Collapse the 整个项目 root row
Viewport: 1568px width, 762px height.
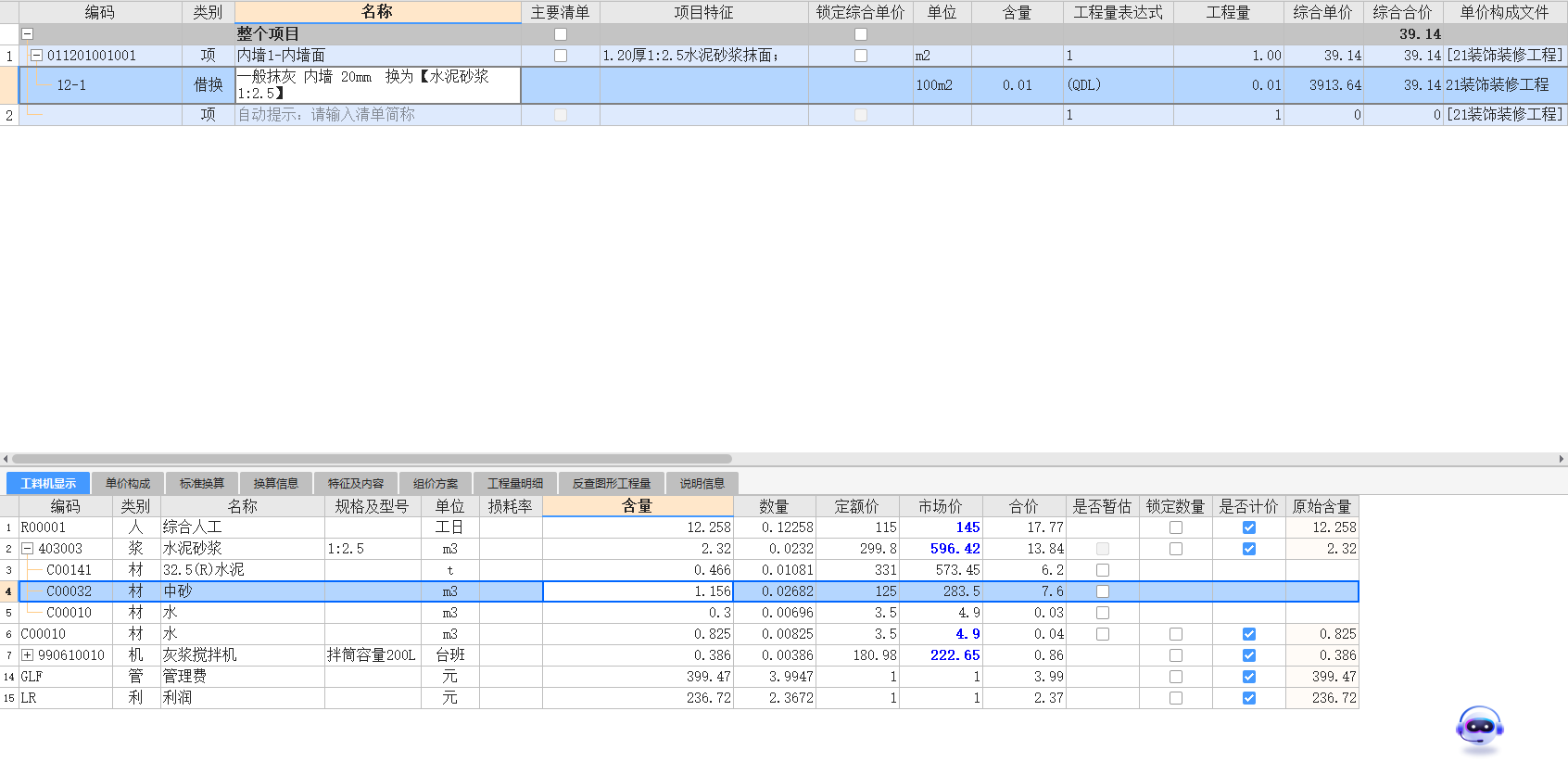(x=28, y=33)
